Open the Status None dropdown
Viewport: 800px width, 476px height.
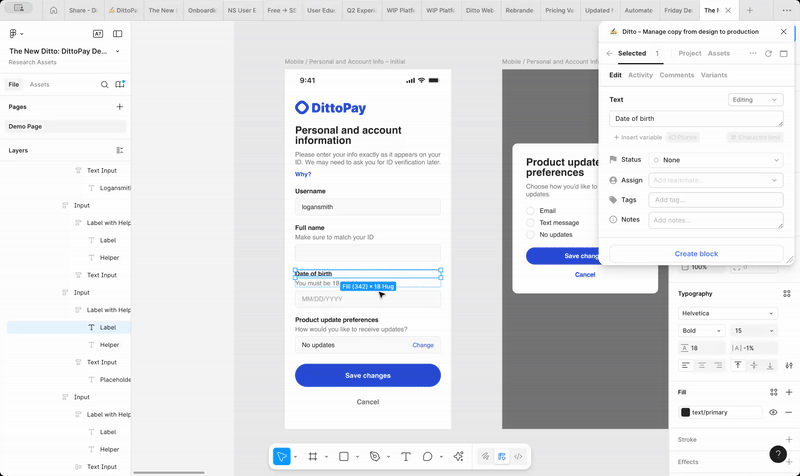[x=716, y=160]
